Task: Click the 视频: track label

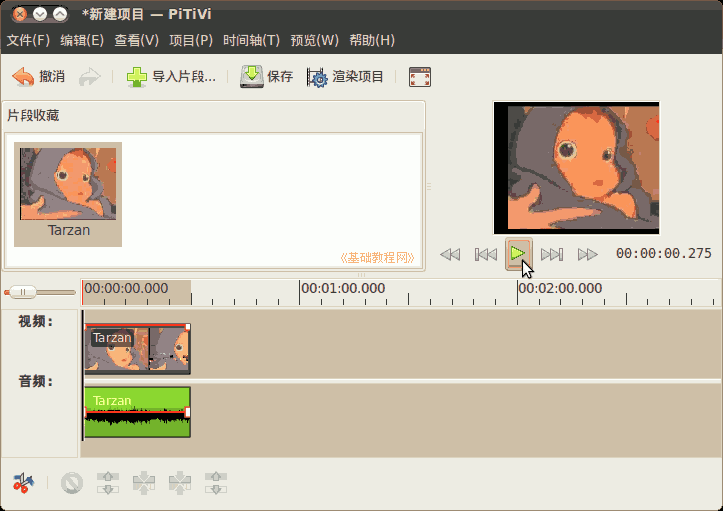Action: (x=36, y=321)
